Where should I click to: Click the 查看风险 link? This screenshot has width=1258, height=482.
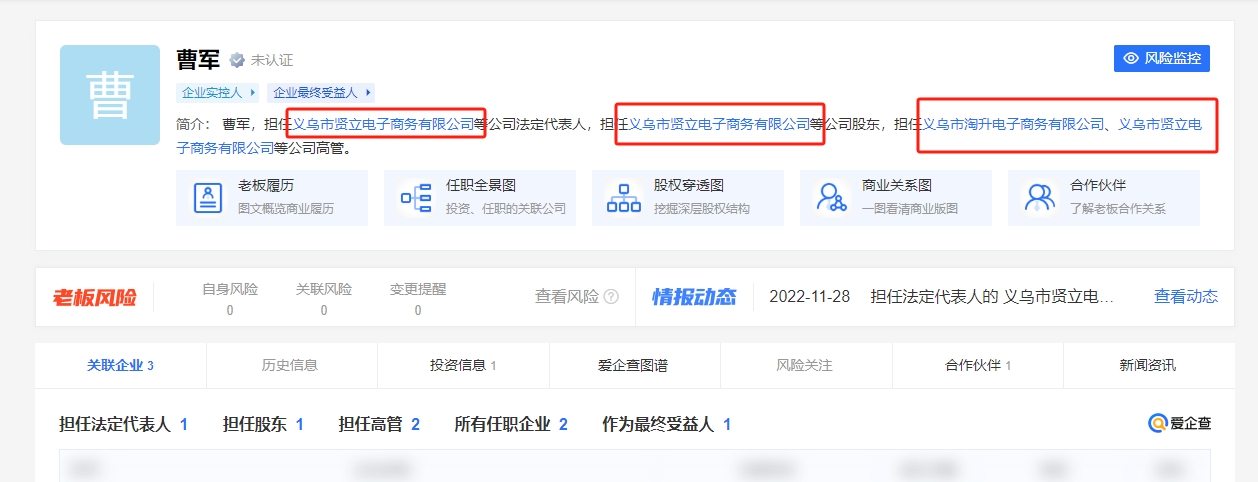pyautogui.click(x=567, y=296)
